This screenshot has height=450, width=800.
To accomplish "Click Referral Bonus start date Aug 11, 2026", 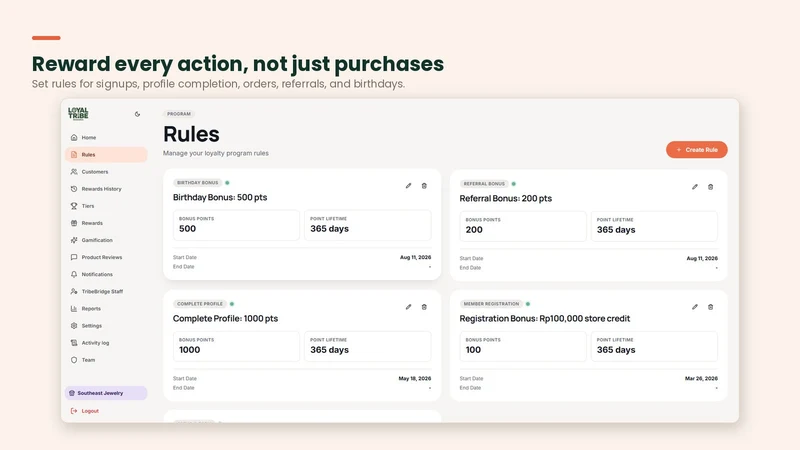I will pos(702,258).
